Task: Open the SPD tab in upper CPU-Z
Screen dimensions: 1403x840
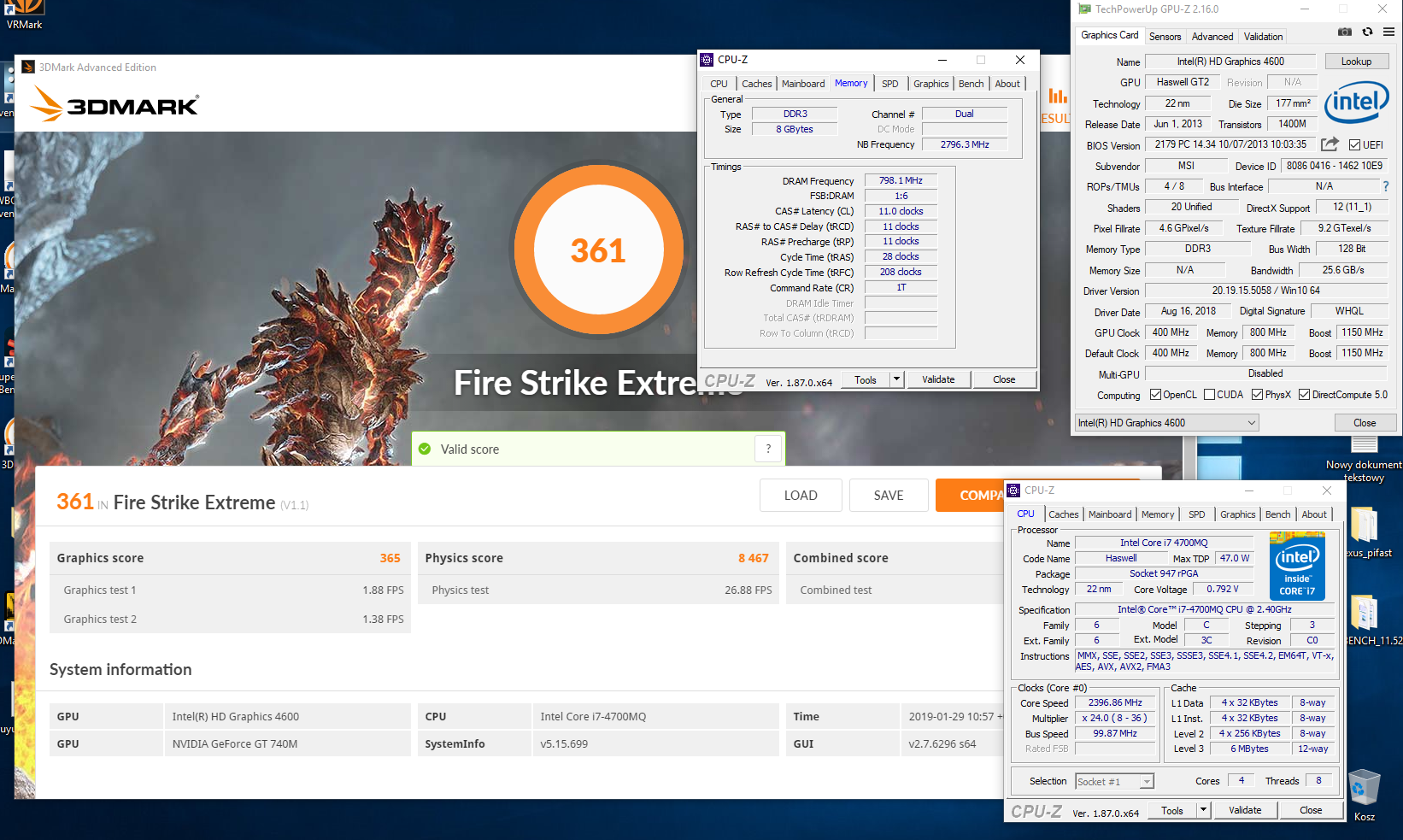Action: click(x=889, y=84)
